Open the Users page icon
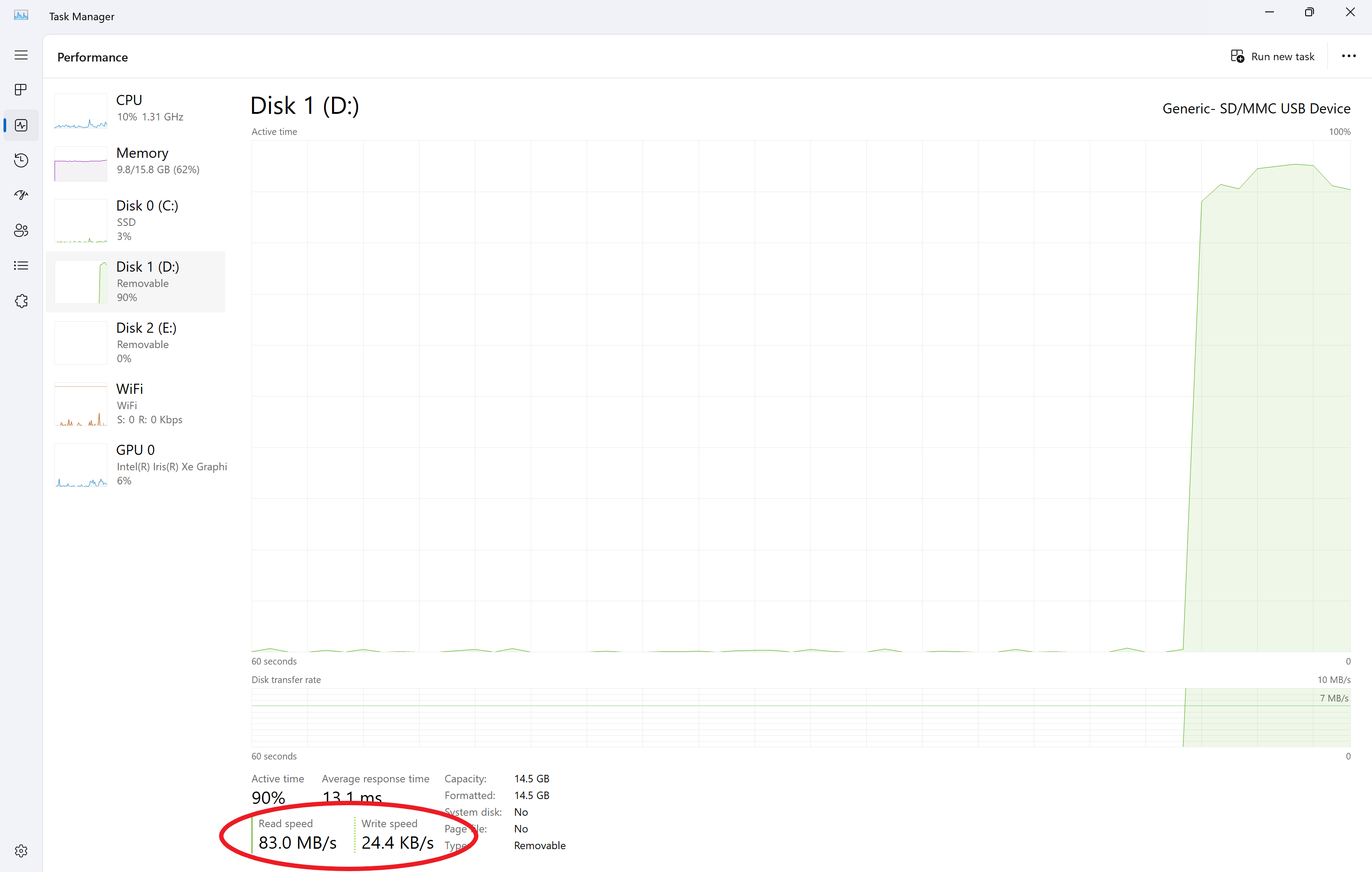The image size is (1372, 872). [x=21, y=231]
